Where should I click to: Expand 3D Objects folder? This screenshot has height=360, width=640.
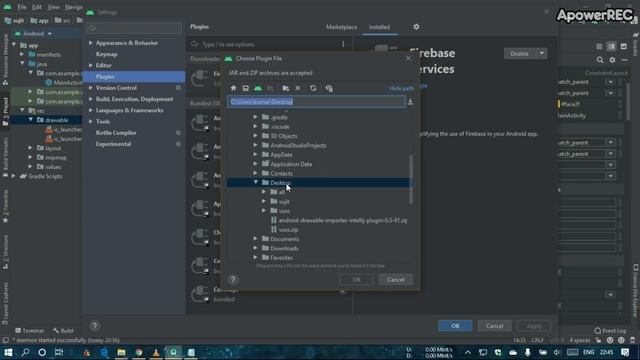pyautogui.click(x=256, y=136)
